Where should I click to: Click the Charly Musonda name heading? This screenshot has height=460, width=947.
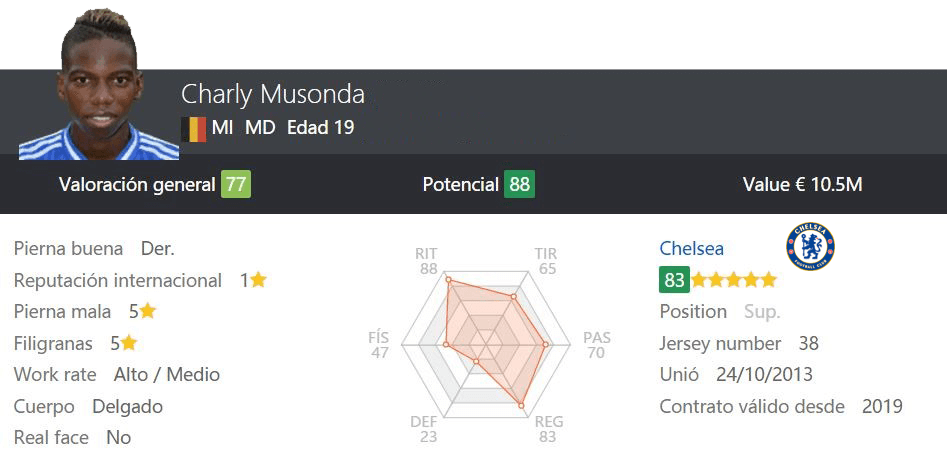273,95
